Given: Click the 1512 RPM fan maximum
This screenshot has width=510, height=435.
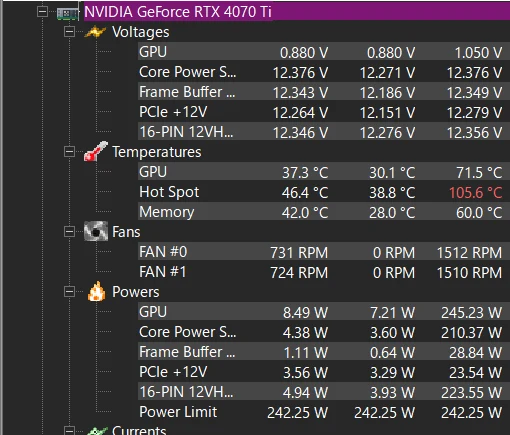Looking at the screenshot, I should (469, 253).
